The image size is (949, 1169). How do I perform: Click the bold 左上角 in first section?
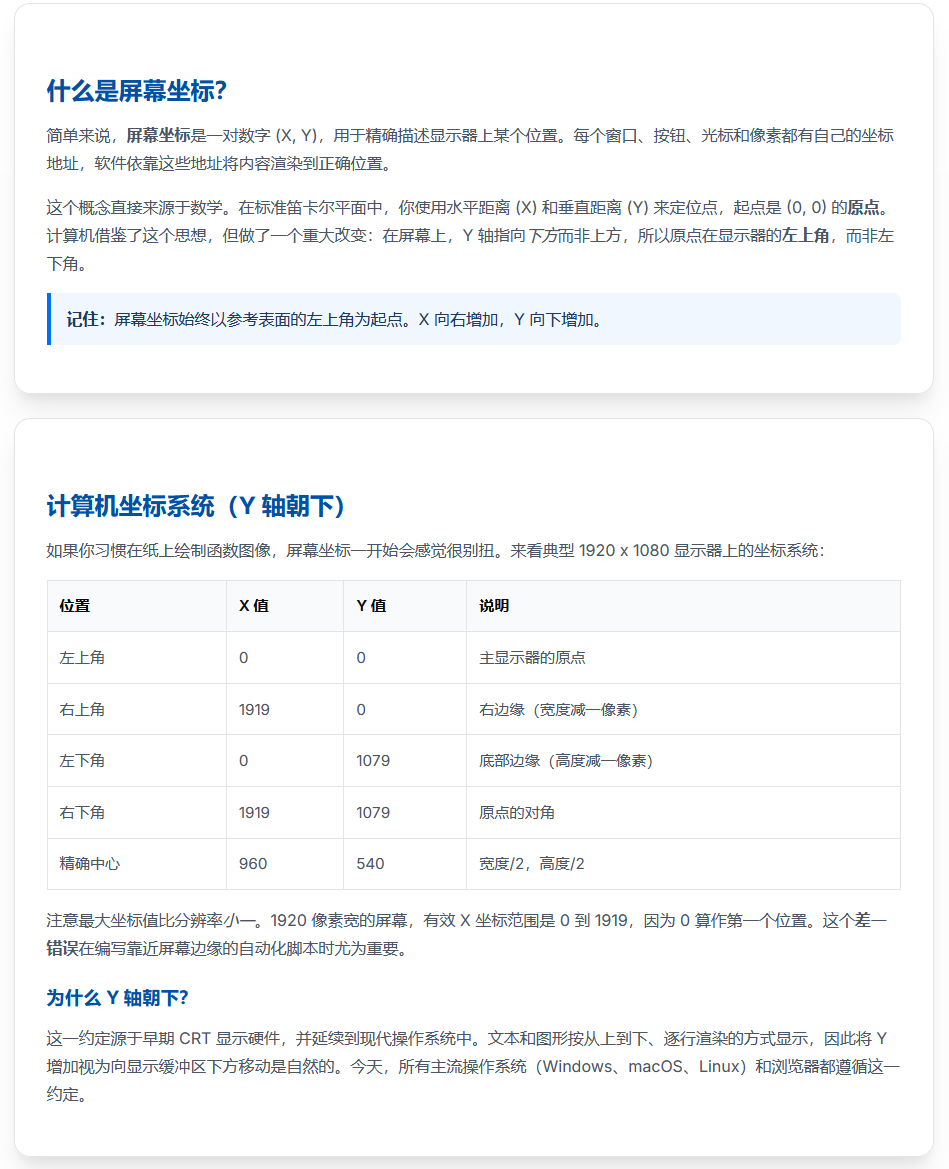[x=805, y=236]
